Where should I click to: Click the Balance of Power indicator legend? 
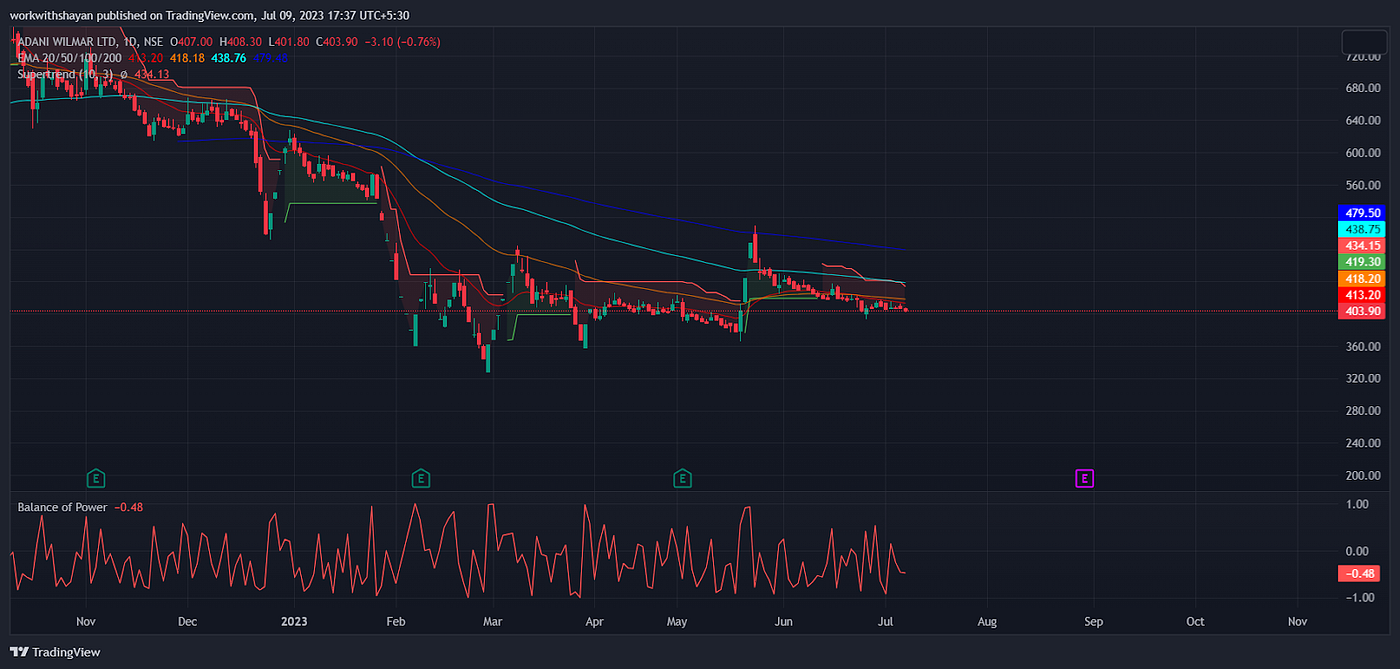(62, 507)
